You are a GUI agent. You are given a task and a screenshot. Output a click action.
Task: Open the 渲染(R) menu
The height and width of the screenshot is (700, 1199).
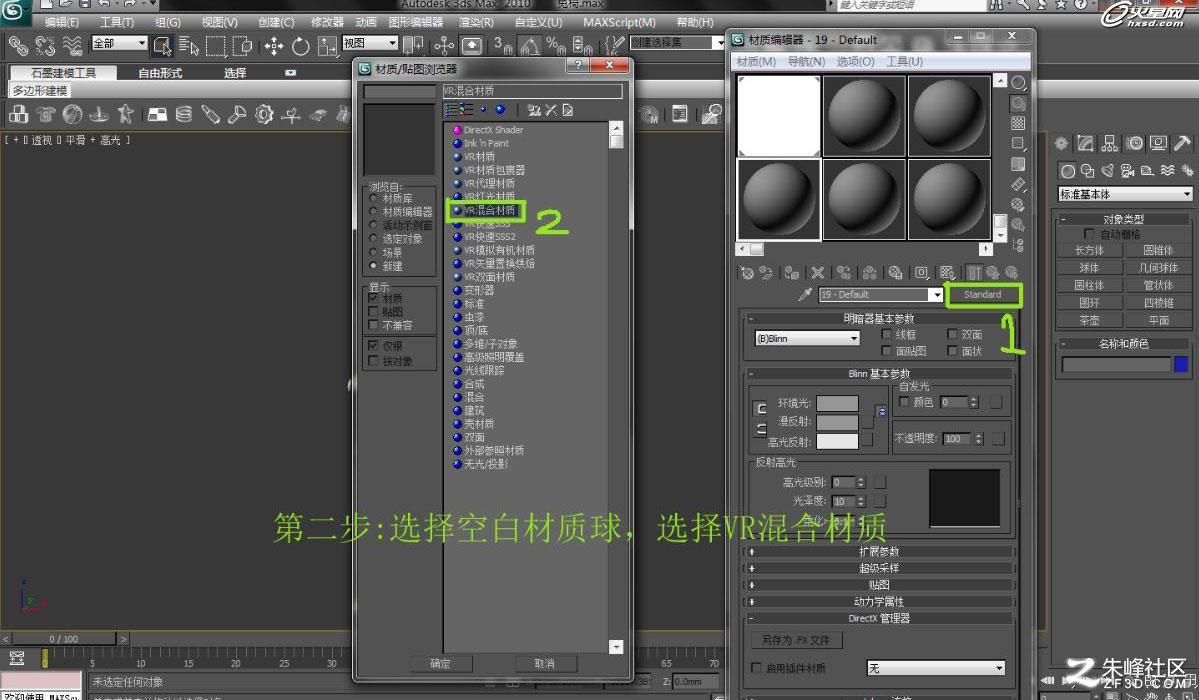(x=476, y=22)
